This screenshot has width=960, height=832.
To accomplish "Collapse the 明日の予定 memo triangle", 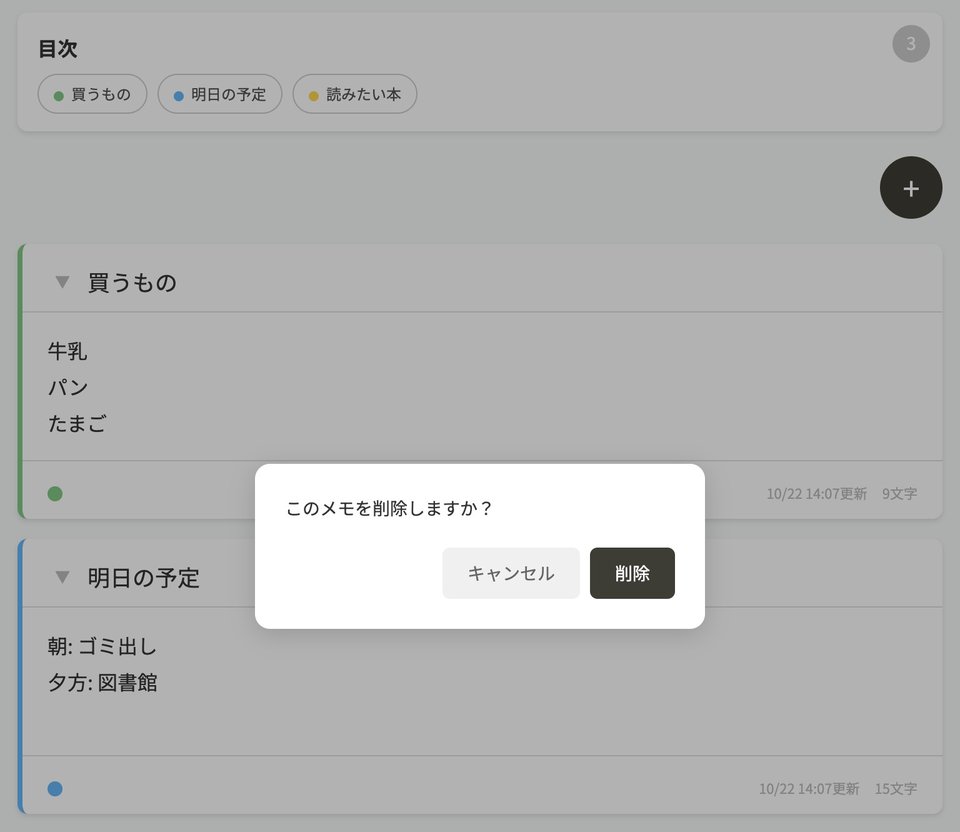I will coord(62,577).
